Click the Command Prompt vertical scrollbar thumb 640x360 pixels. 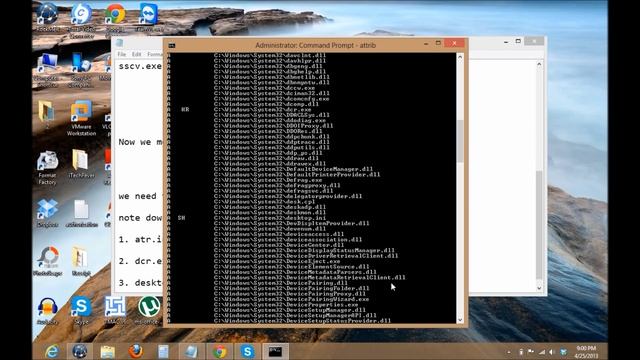click(460, 141)
